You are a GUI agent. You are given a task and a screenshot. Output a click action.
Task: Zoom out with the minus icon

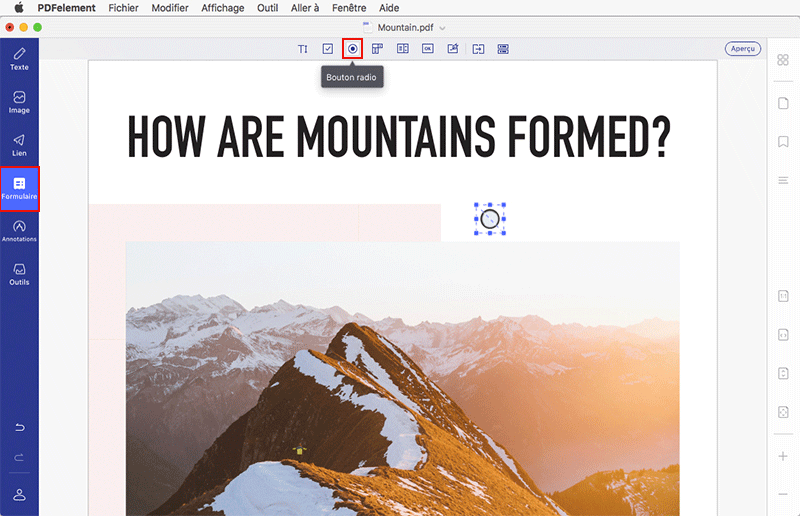[x=783, y=494]
